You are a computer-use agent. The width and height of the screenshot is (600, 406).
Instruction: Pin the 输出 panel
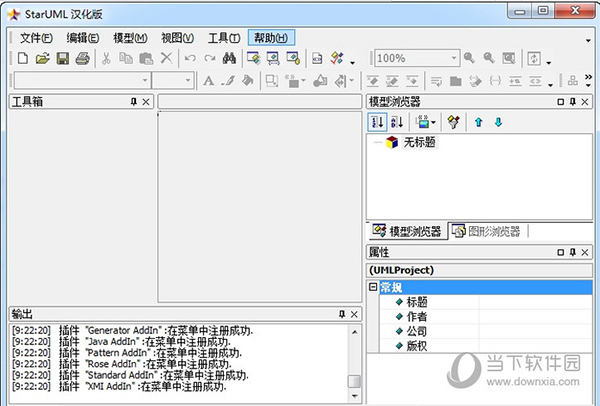[x=342, y=314]
